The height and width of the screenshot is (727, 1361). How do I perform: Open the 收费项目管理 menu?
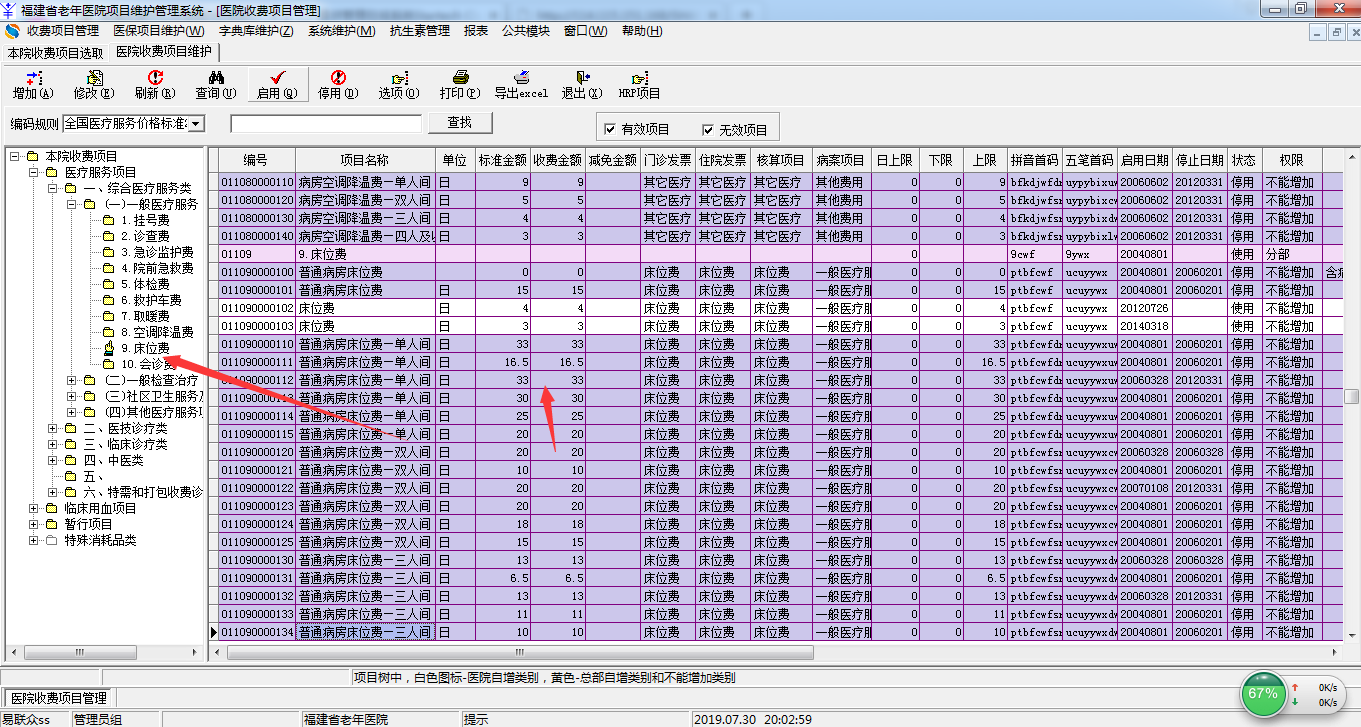[x=63, y=31]
